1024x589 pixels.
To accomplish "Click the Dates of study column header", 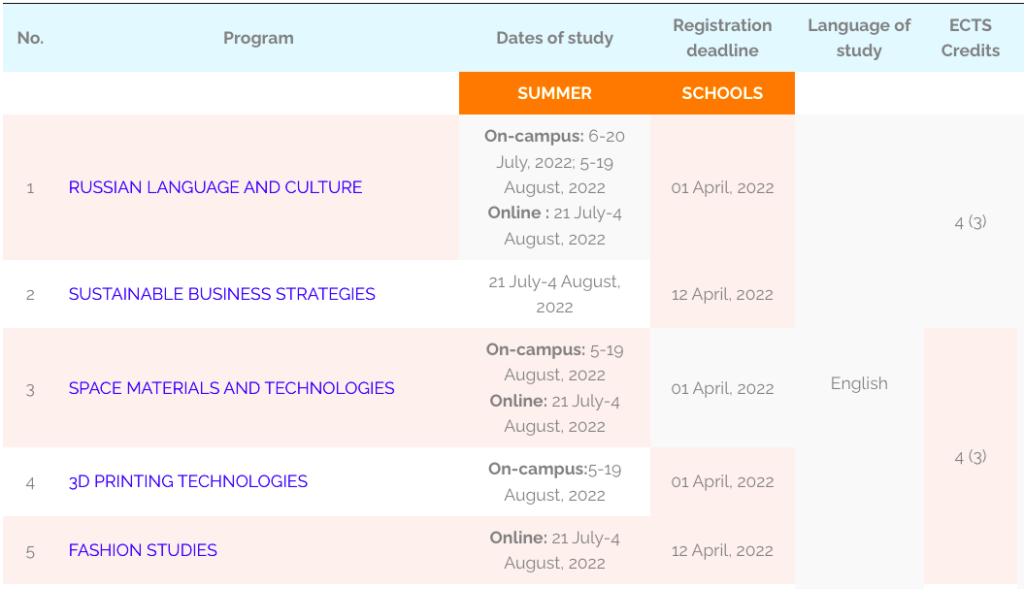I will 554,38.
